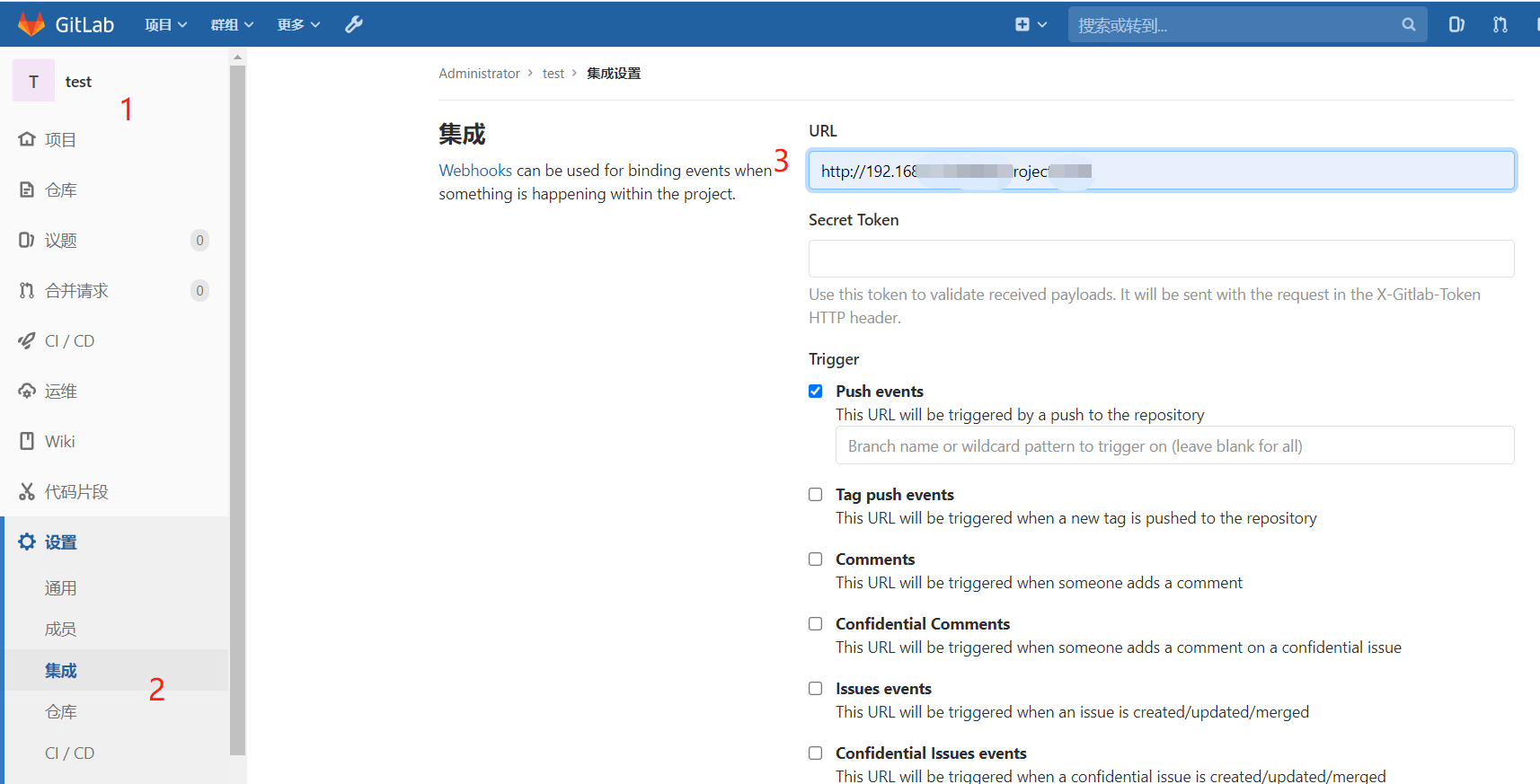Viewport: 1540px width, 784px height.
Task: Enable the Confidential Comments checkbox
Action: (x=815, y=623)
